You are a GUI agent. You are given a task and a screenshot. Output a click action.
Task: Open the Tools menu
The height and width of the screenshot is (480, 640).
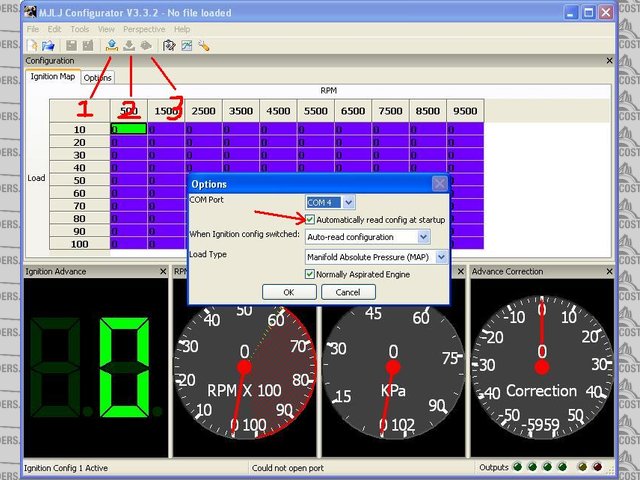click(80, 29)
